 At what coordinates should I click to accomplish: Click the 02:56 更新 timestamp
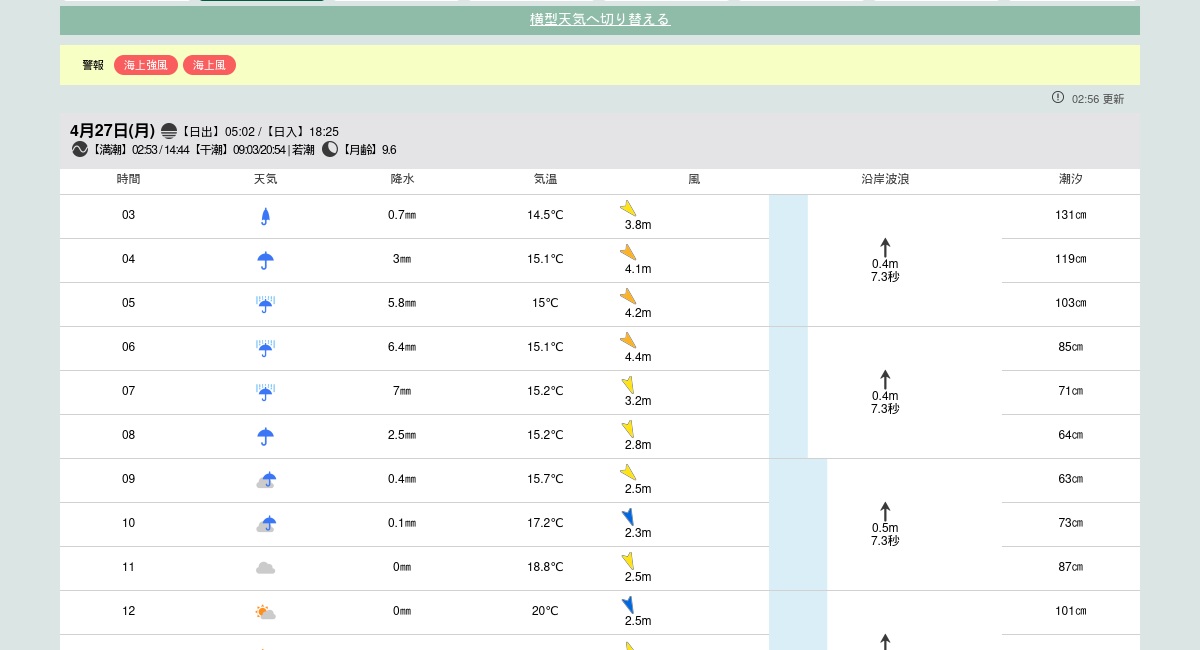point(1098,99)
